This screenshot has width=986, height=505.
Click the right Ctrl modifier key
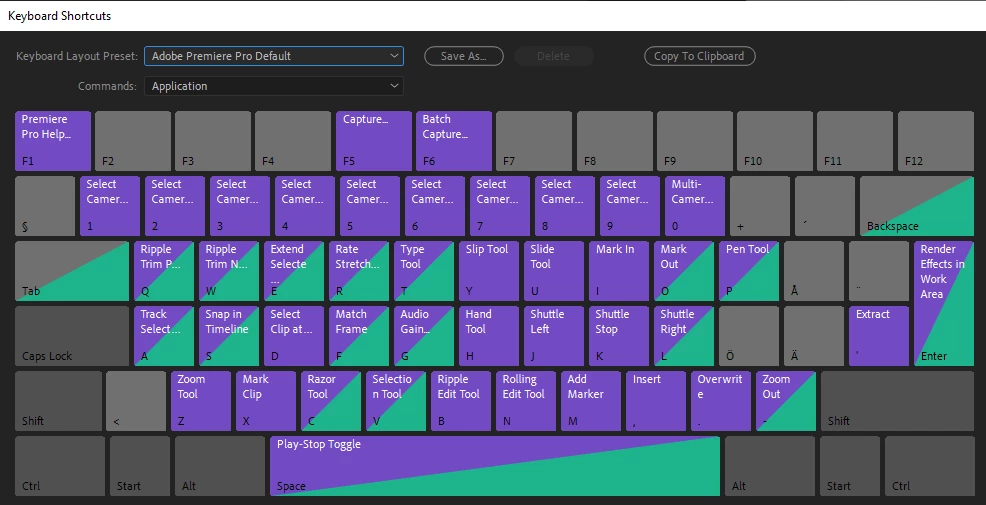pos(929,466)
